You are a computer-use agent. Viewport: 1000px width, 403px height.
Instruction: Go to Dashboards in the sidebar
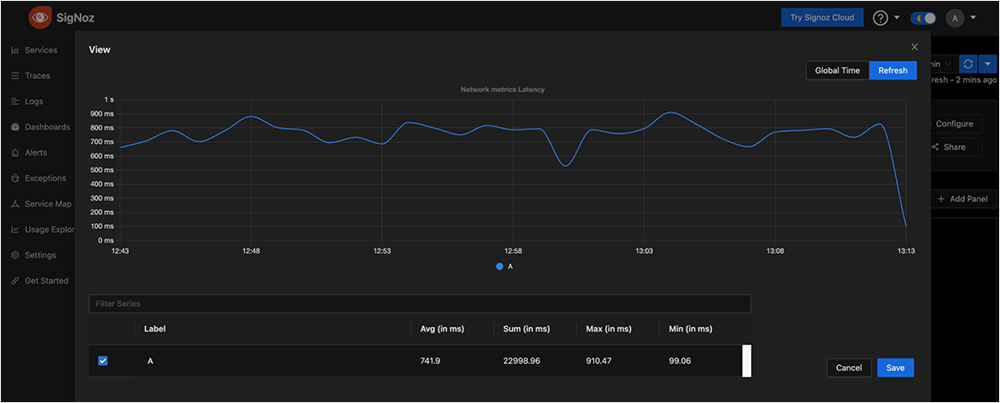pyautogui.click(x=46, y=127)
